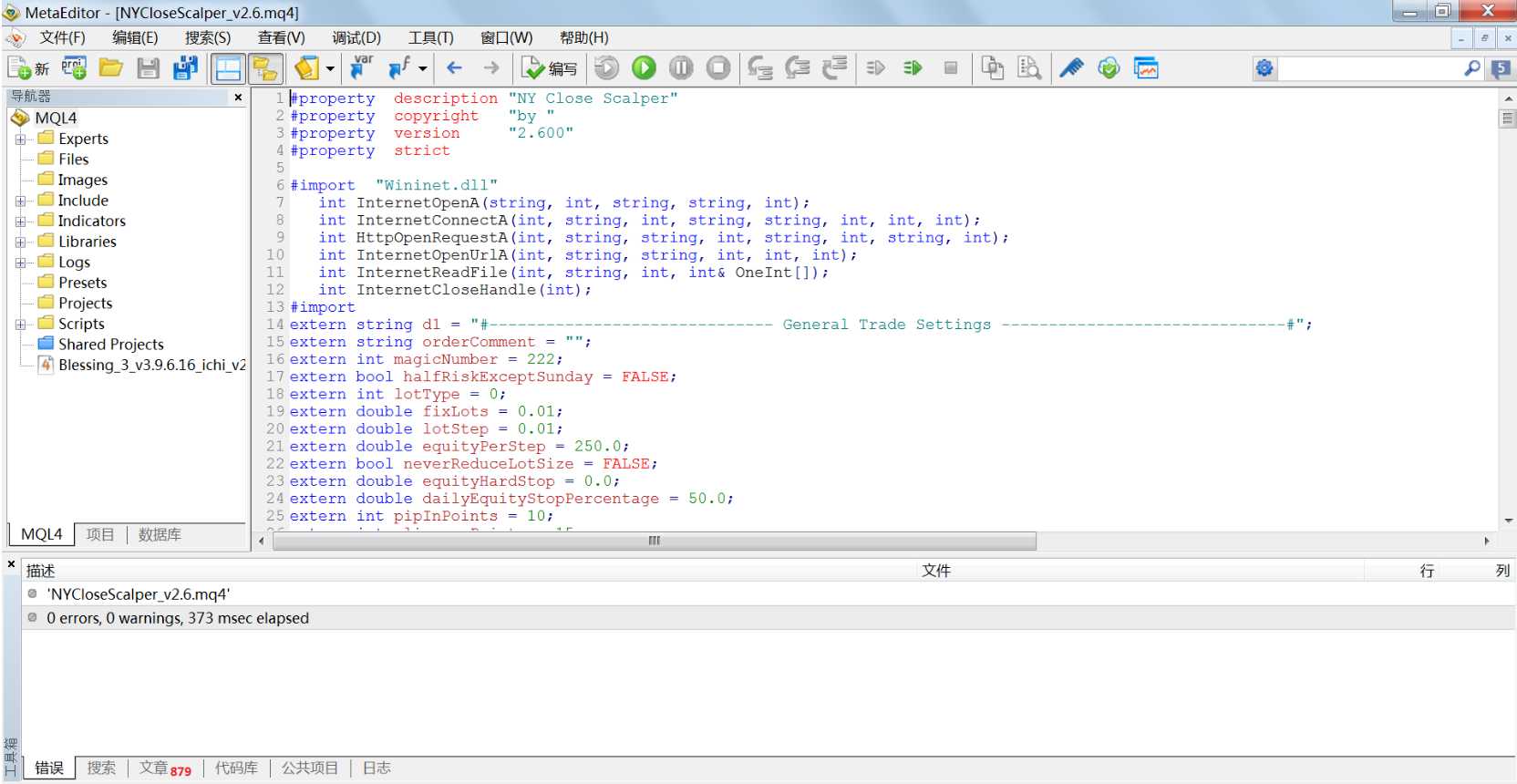Expand the Include folder
1517x784 pixels.
(20, 201)
